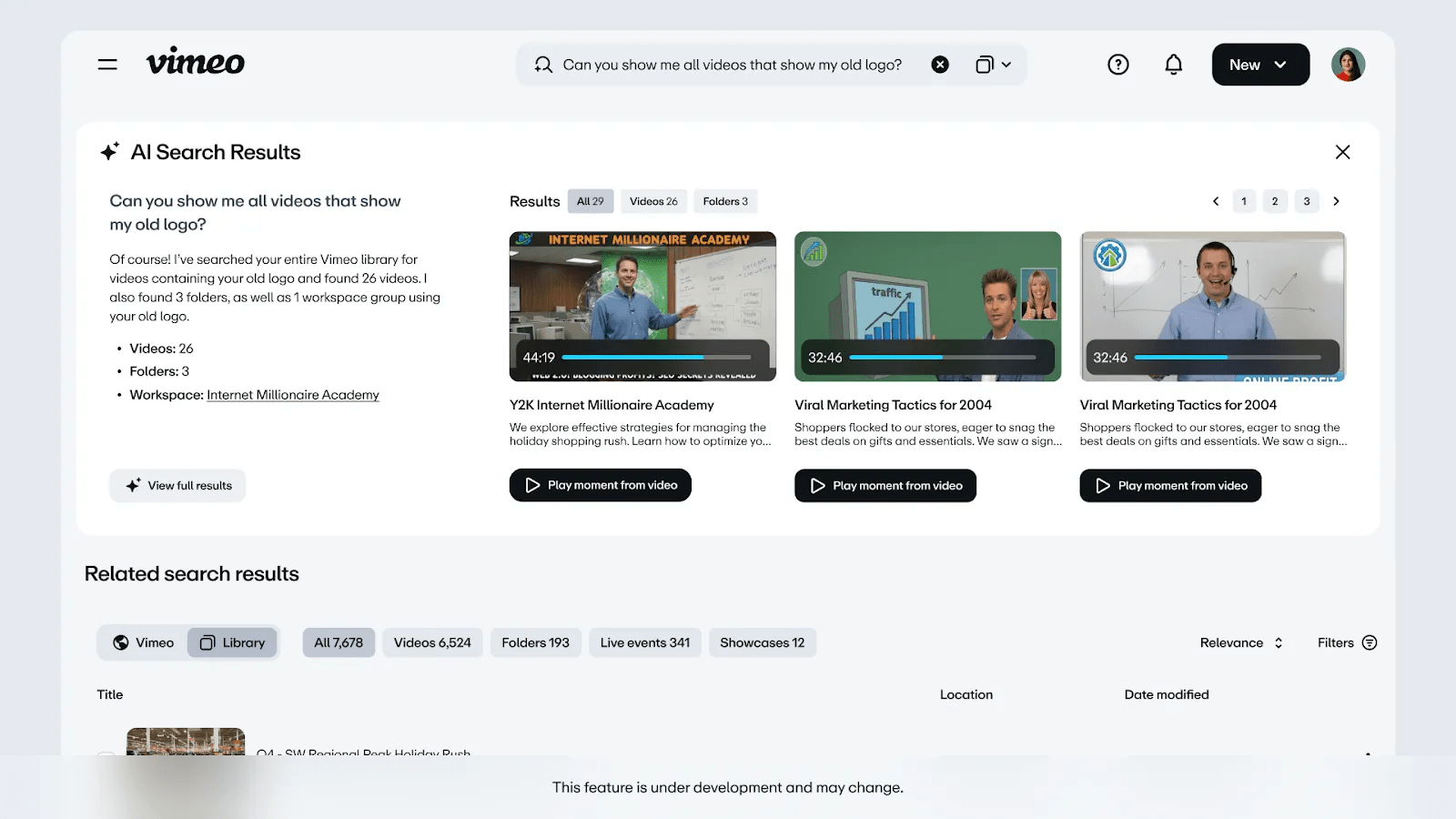Image resolution: width=1456 pixels, height=819 pixels.
Task: Open page 2 of search results
Action: 1274,201
